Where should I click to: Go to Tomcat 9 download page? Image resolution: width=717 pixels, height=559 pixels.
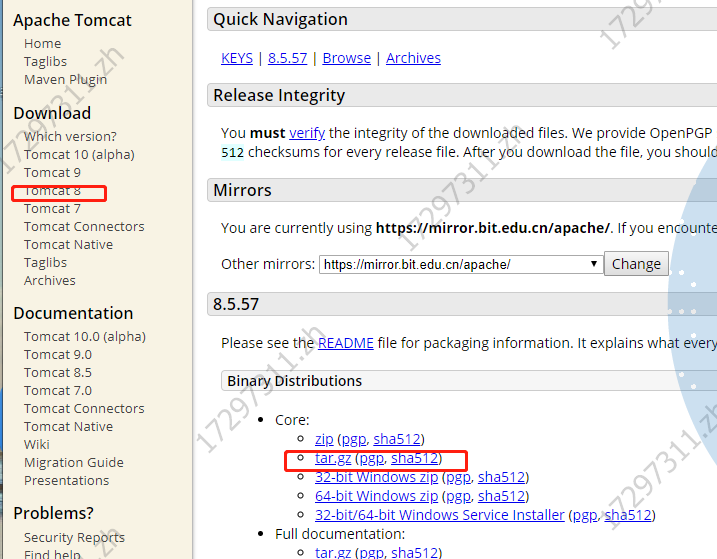click(x=52, y=172)
